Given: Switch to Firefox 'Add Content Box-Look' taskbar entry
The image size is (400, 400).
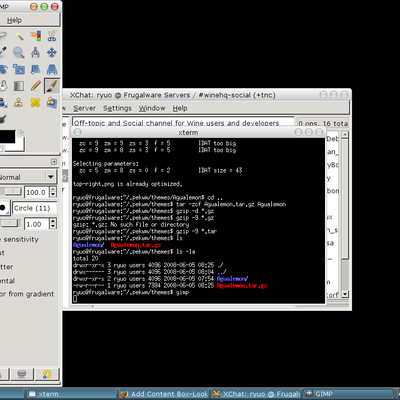Looking at the screenshot, I should [164, 394].
